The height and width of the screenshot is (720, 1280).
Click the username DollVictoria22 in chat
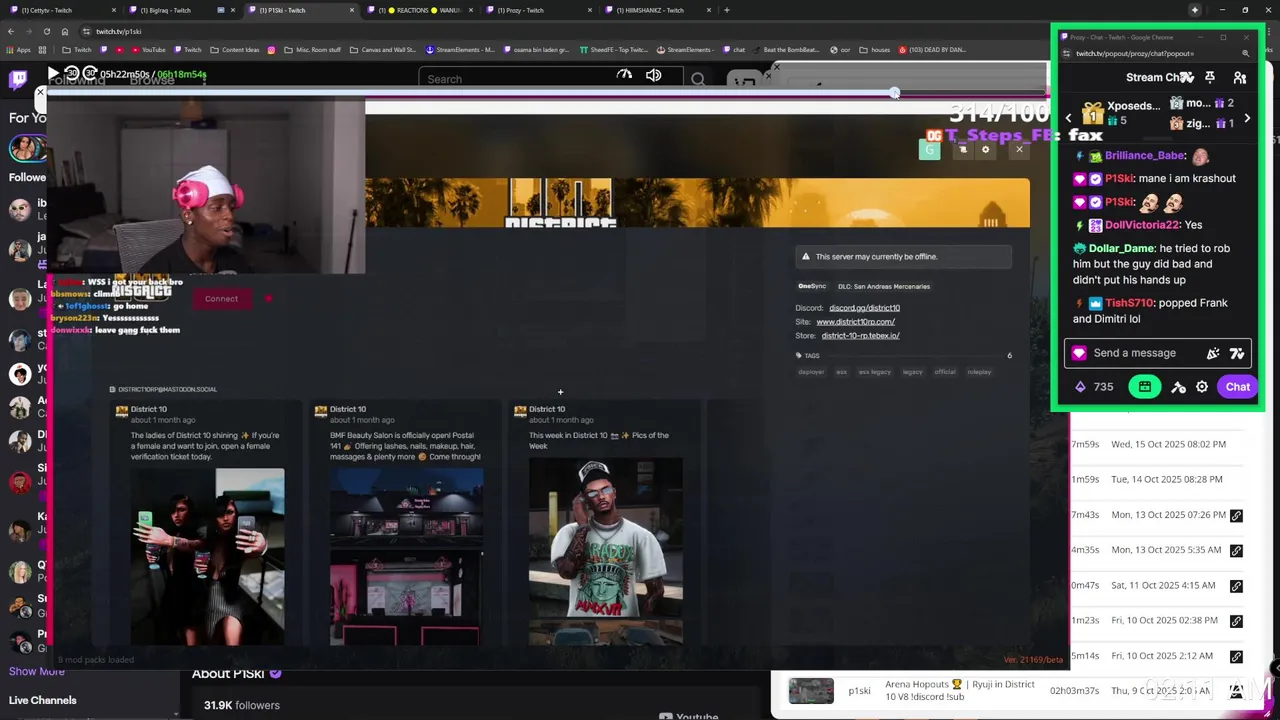(x=1142, y=225)
